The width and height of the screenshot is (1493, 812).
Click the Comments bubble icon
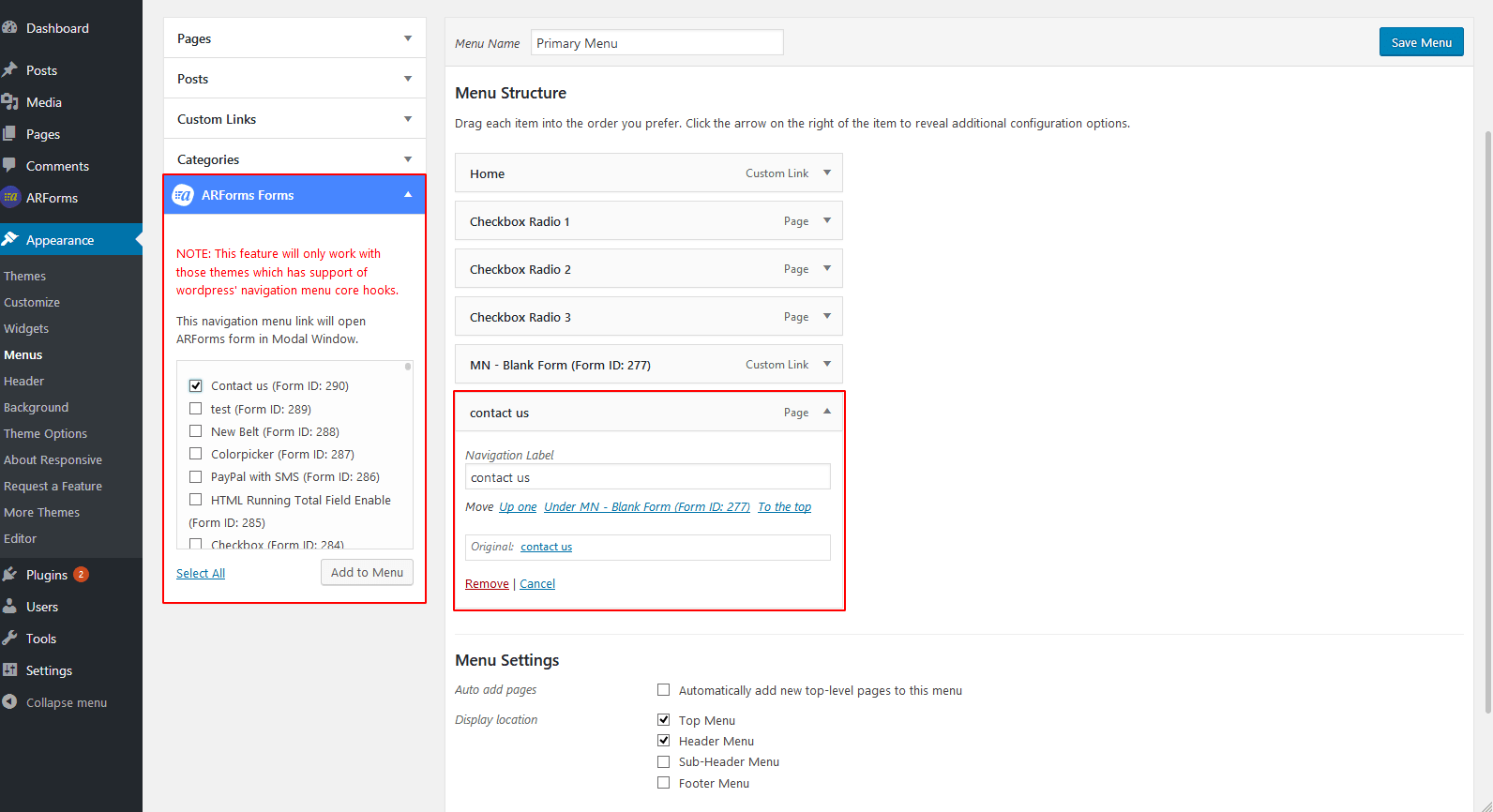10,166
